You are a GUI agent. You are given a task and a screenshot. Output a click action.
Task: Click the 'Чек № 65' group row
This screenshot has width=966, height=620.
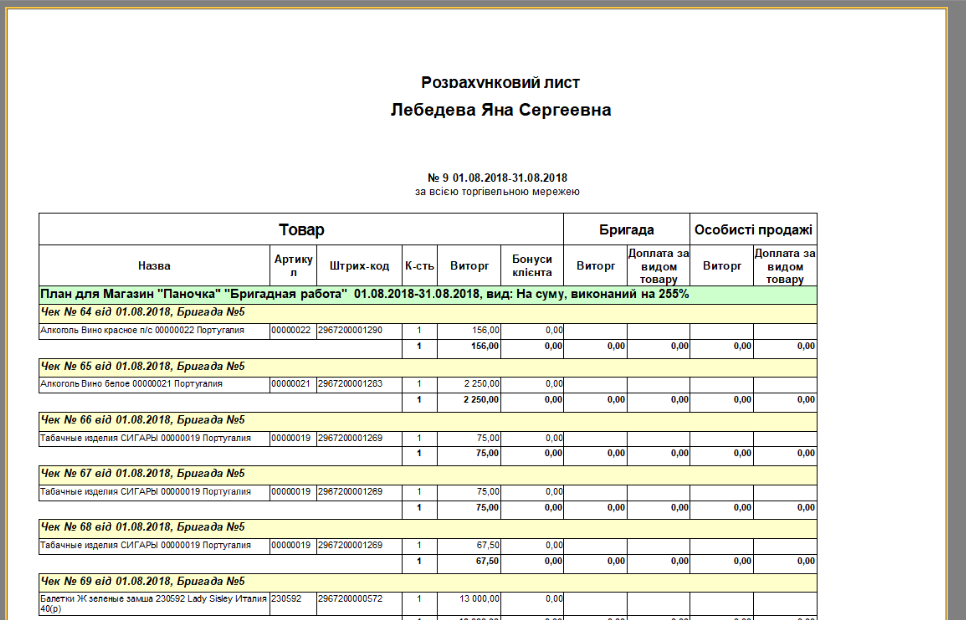[142, 366]
